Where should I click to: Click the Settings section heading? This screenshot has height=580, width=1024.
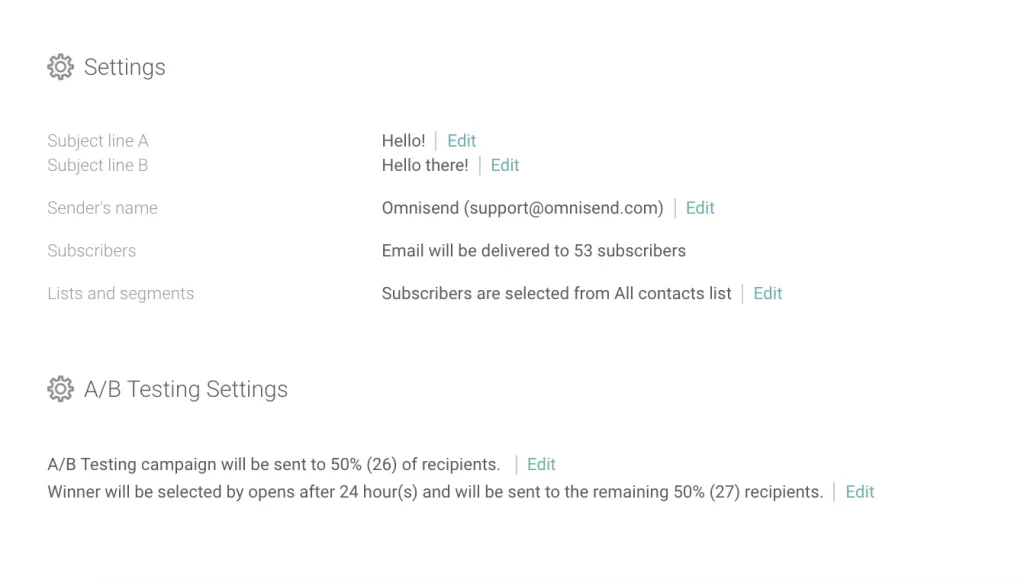pos(125,67)
